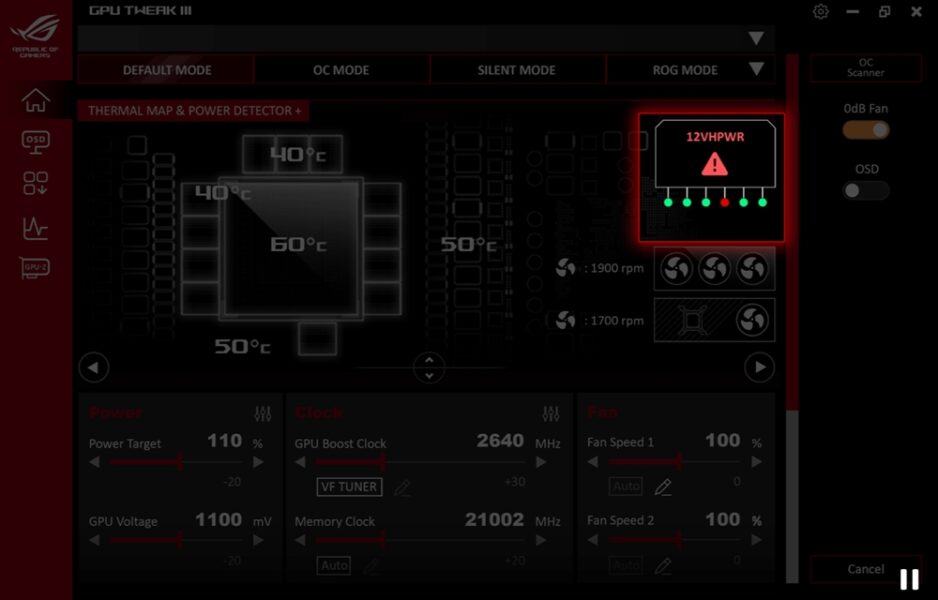Expand the mode list arrow beside ROG MODE
The width and height of the screenshot is (938, 600).
(756, 69)
